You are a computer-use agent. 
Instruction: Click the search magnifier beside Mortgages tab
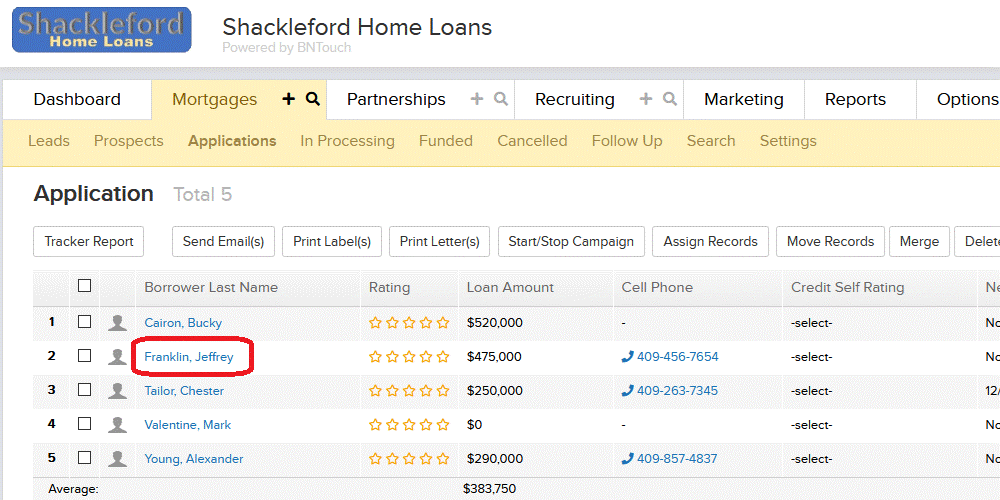pyautogui.click(x=312, y=99)
